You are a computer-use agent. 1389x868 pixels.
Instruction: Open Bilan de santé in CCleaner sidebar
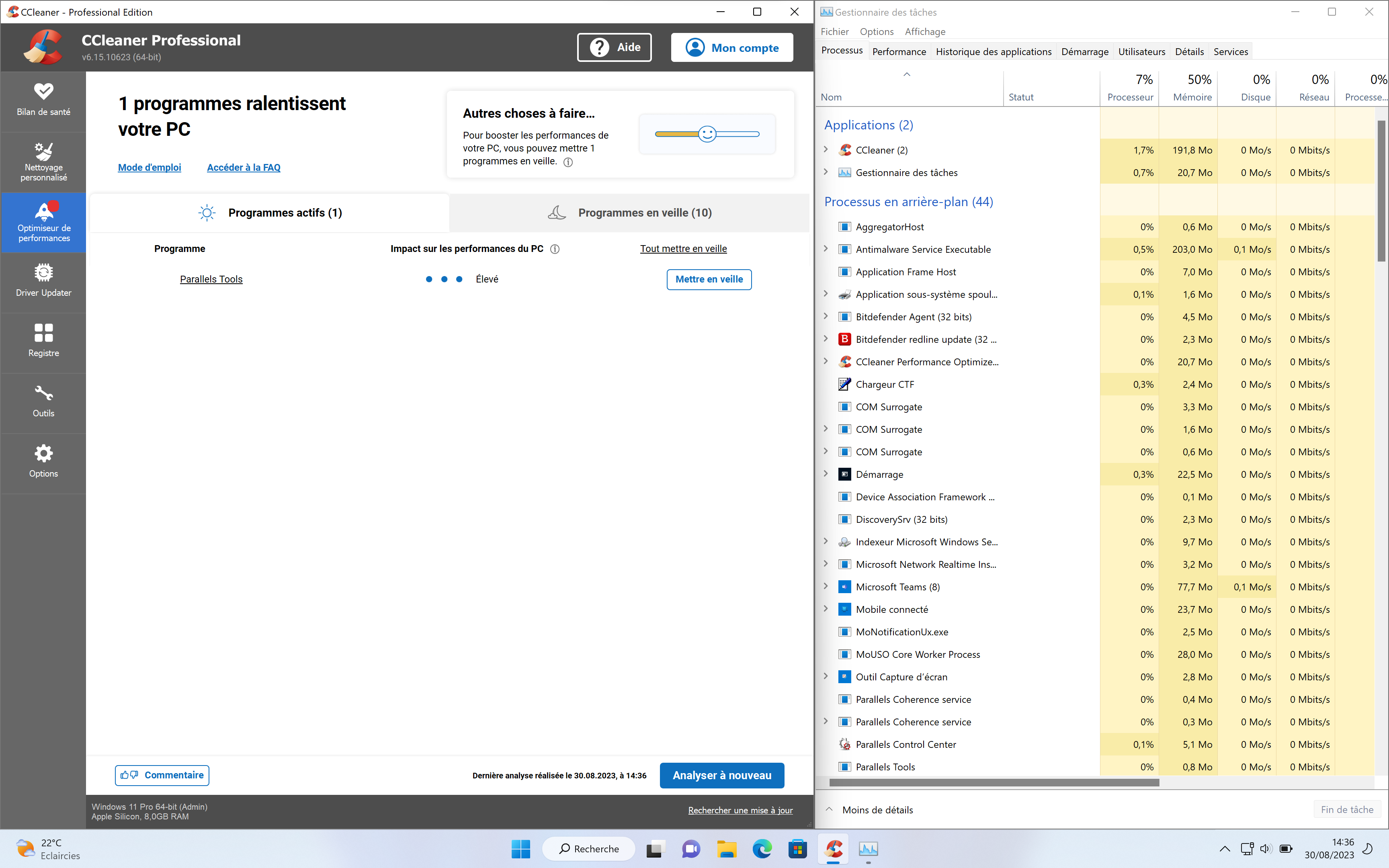44,101
